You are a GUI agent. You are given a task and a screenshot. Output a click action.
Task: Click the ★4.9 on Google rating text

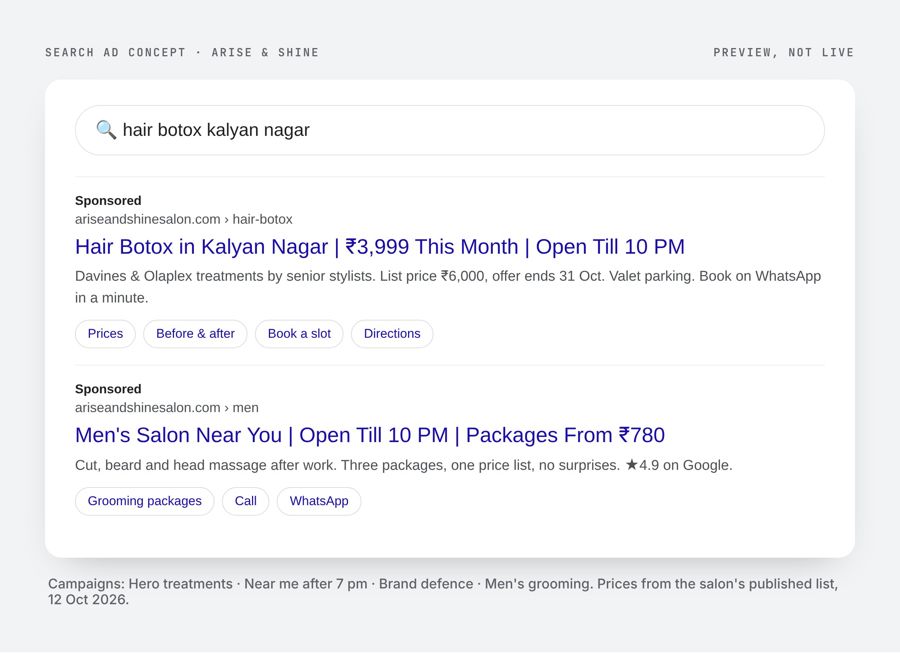click(679, 465)
